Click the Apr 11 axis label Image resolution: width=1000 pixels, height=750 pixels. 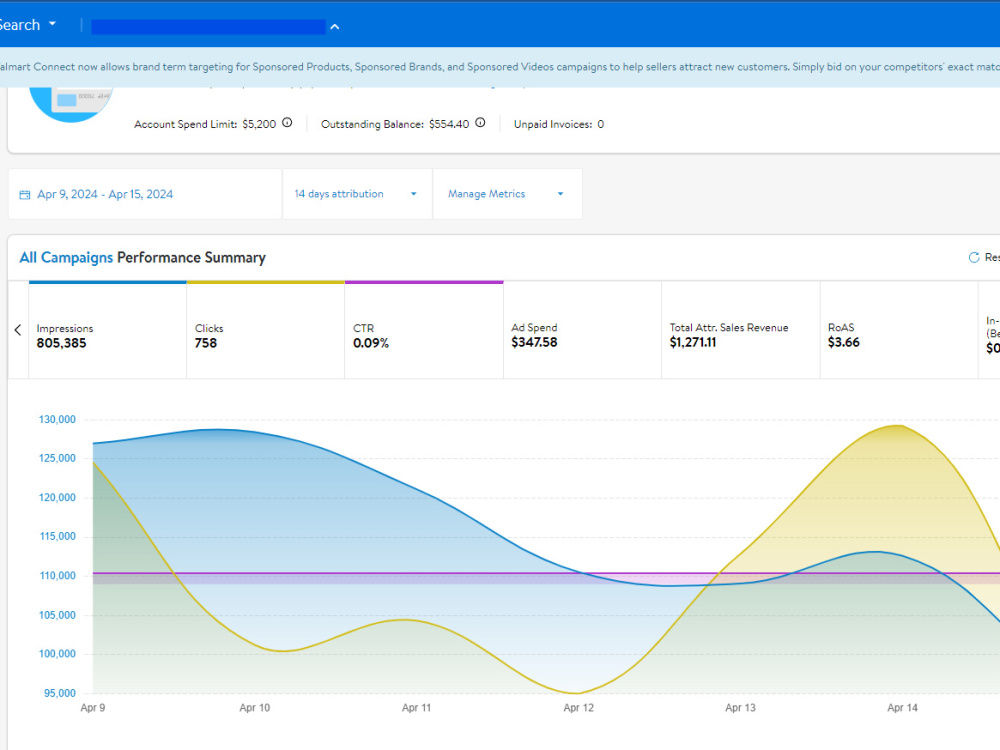pyautogui.click(x=416, y=708)
